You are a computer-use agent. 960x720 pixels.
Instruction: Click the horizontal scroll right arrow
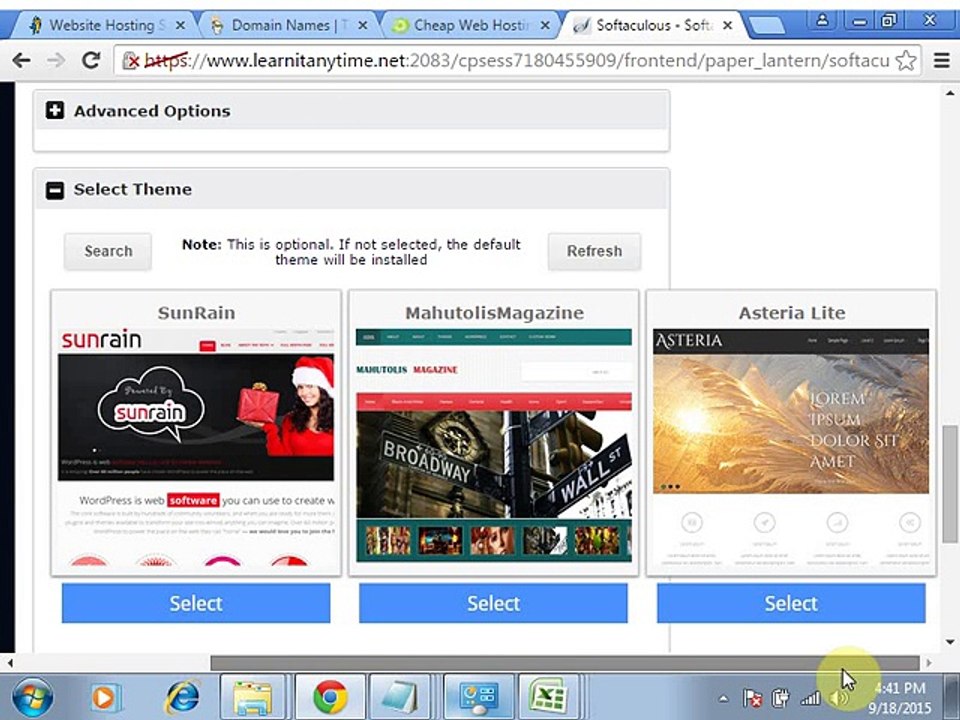(929, 663)
